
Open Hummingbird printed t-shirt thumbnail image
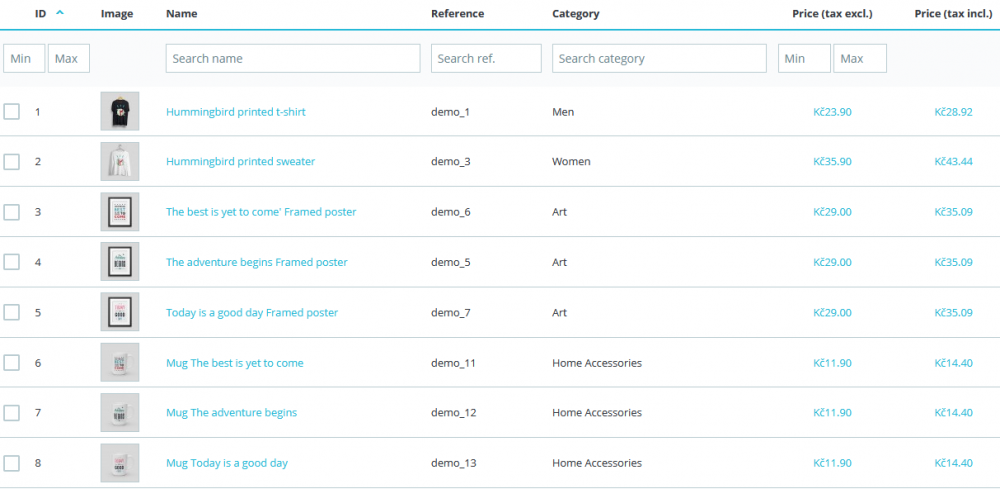pos(120,112)
